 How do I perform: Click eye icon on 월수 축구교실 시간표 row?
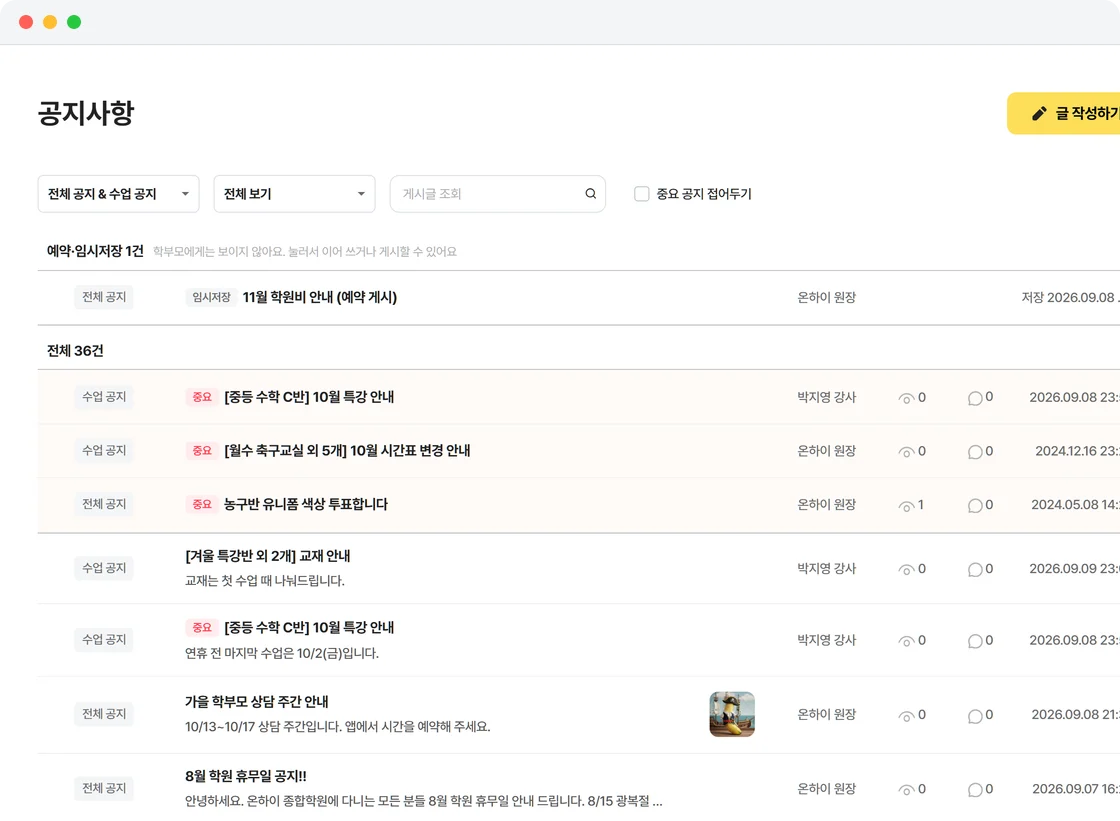pos(906,452)
